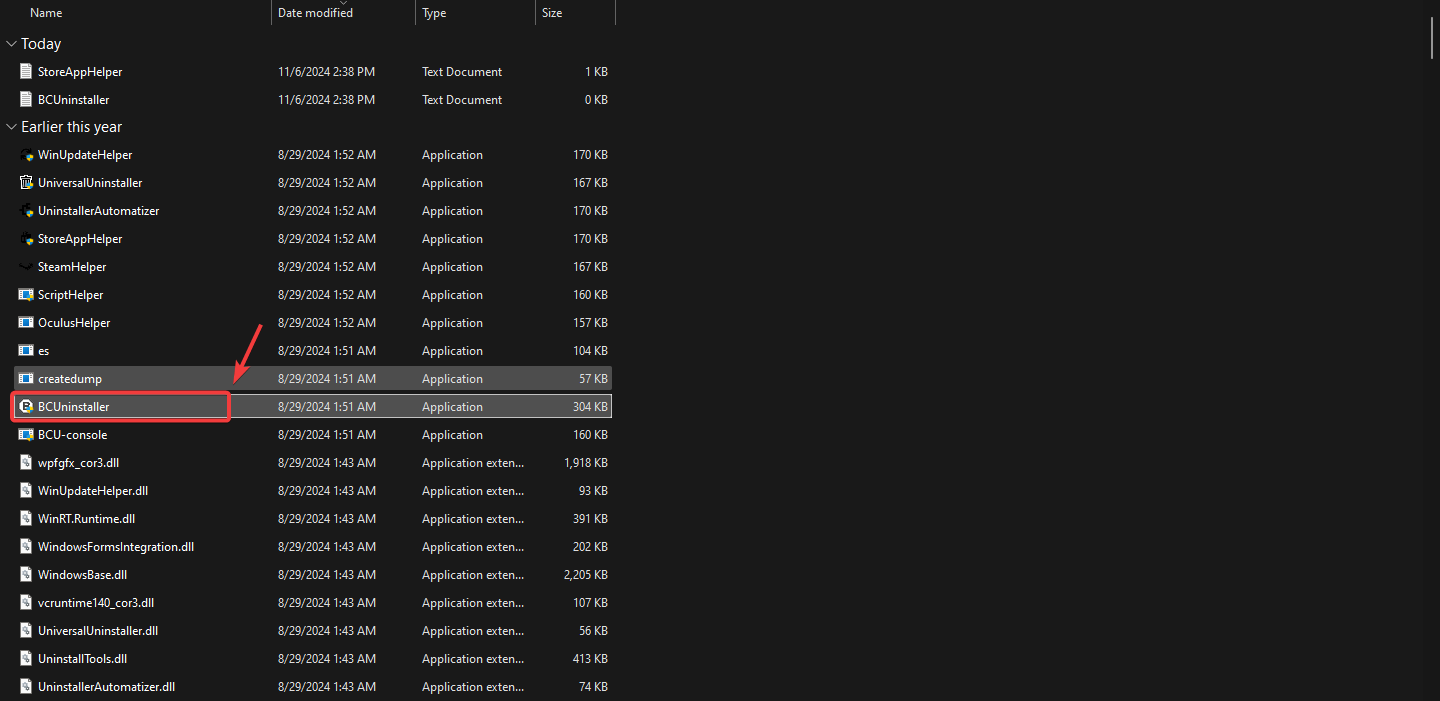Click the 413 KB size value
Viewport: 1440px width, 701px height.
pyautogui.click(x=590, y=659)
